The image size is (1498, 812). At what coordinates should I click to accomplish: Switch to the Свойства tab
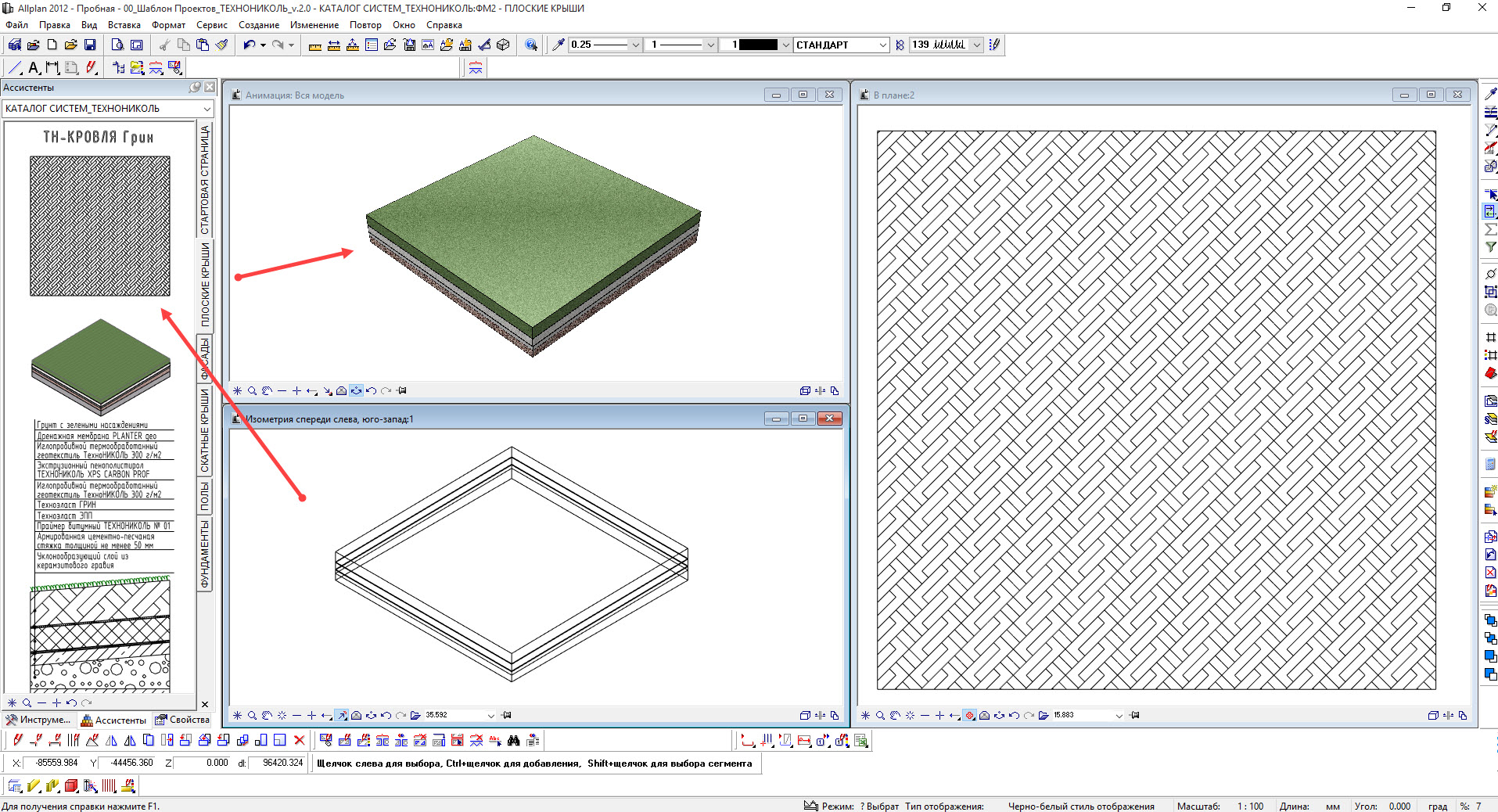(x=182, y=720)
